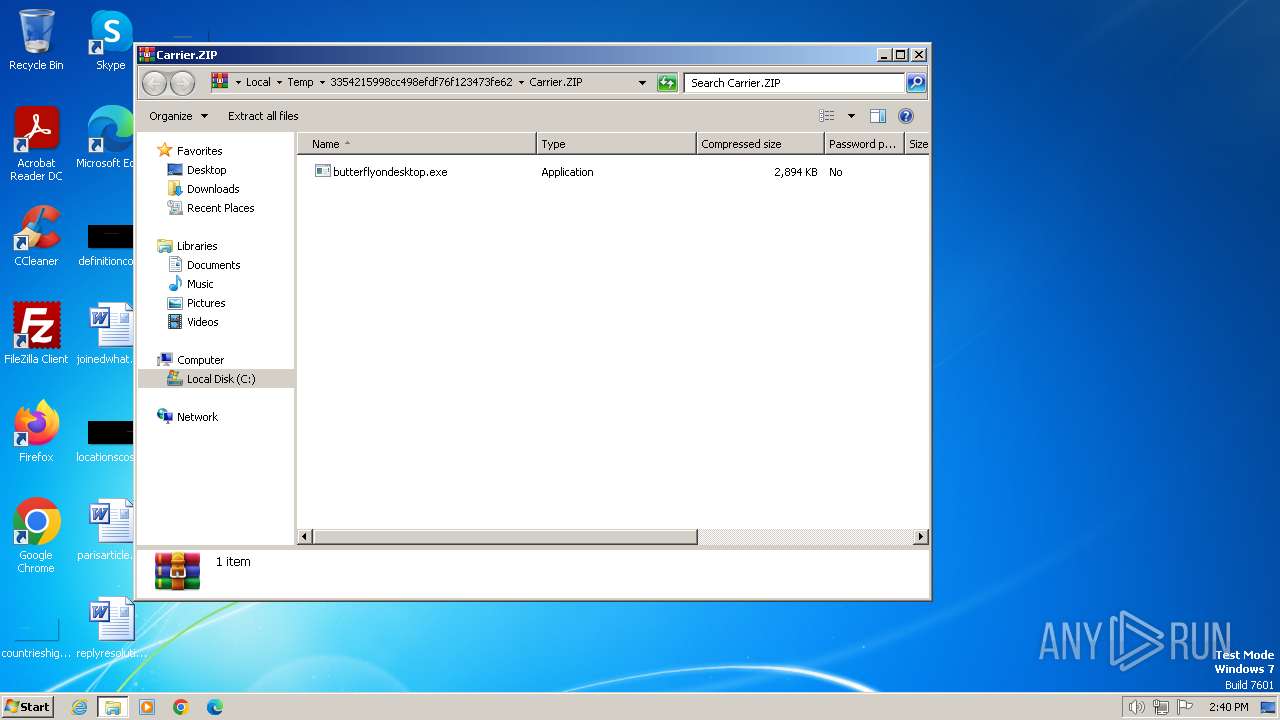Click Windows Media Player taskbar icon
Viewport: 1280px width, 720px height.
pyautogui.click(x=147, y=707)
